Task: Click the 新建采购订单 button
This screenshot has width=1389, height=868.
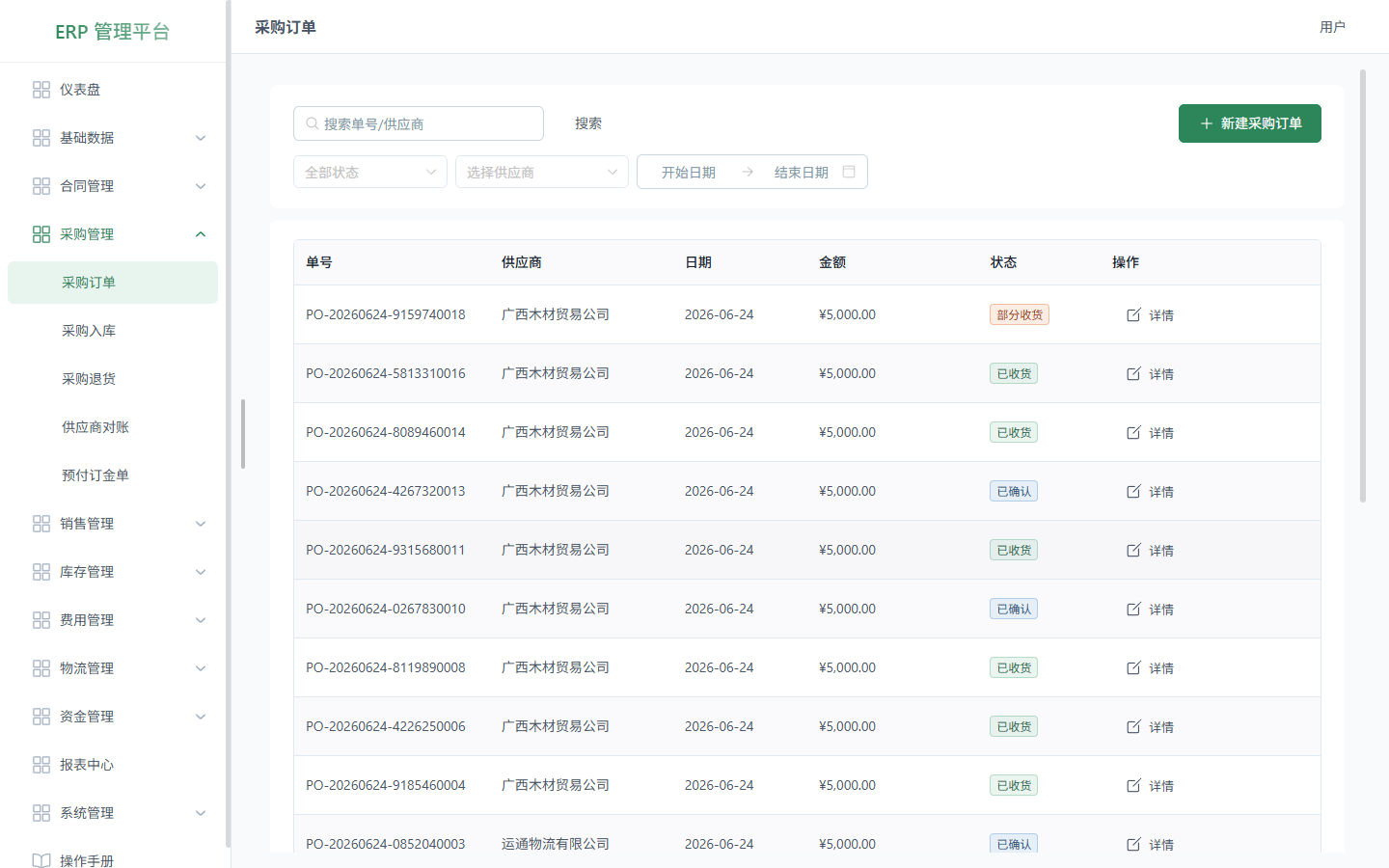Action: pyautogui.click(x=1250, y=123)
